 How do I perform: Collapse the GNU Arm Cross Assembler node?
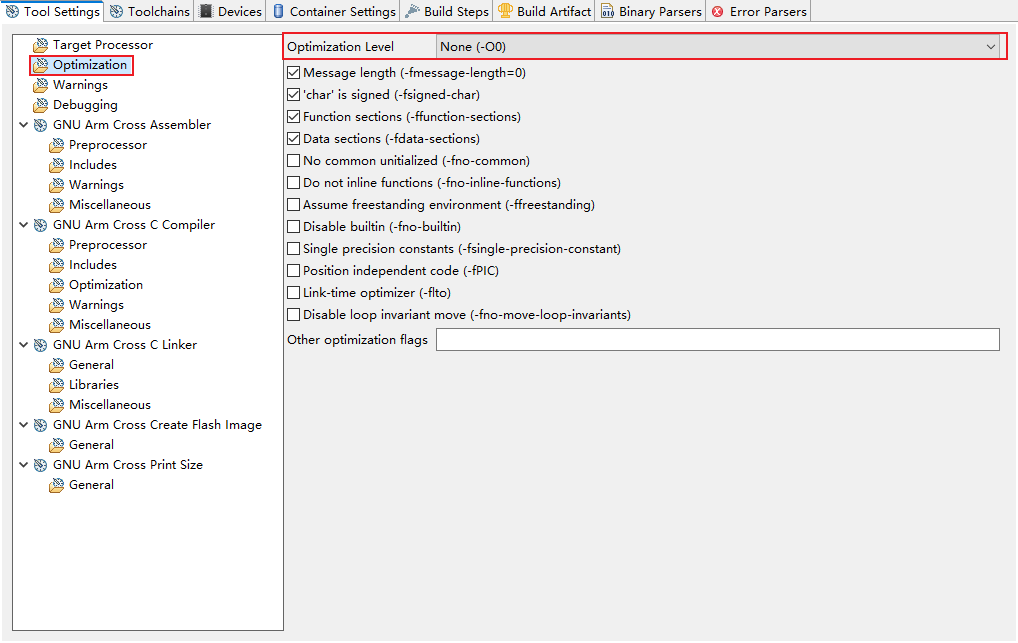coord(23,125)
